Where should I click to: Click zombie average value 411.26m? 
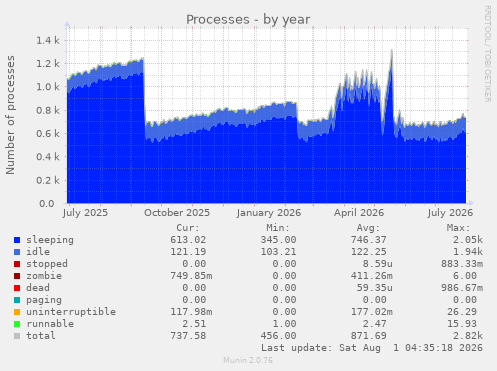pyautogui.click(x=371, y=276)
